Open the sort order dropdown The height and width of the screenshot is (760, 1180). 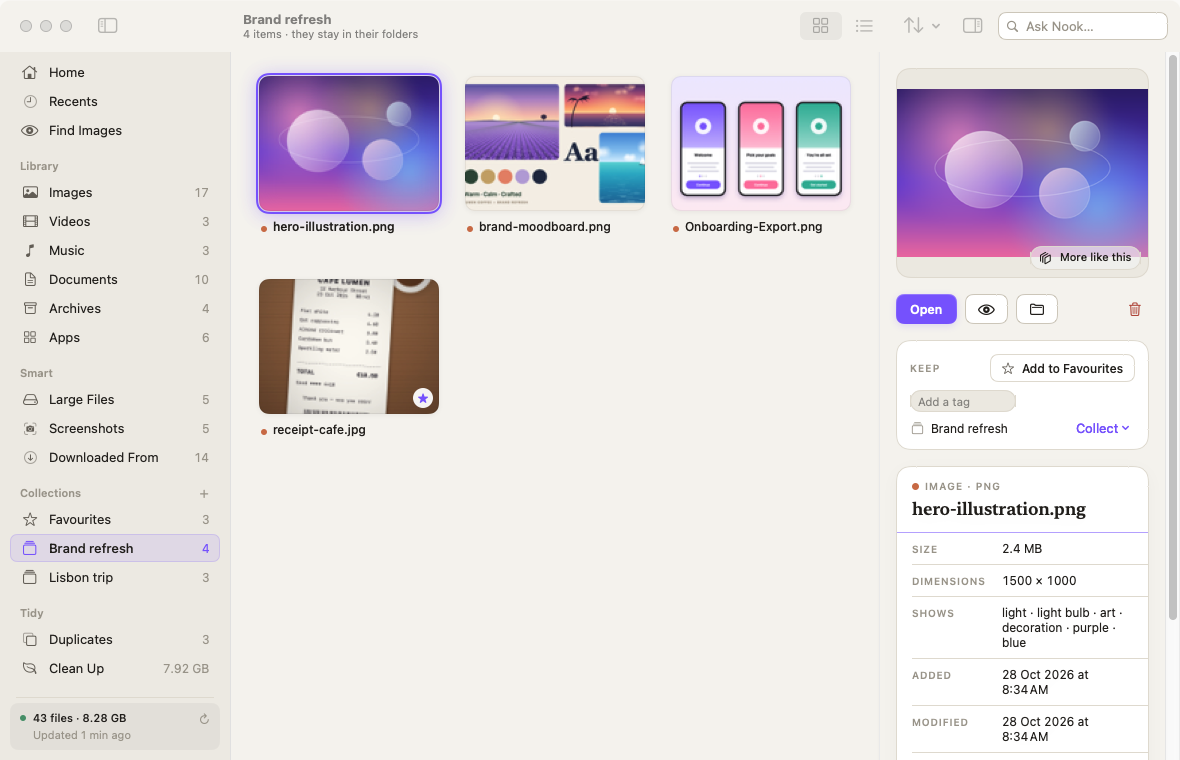(922, 26)
